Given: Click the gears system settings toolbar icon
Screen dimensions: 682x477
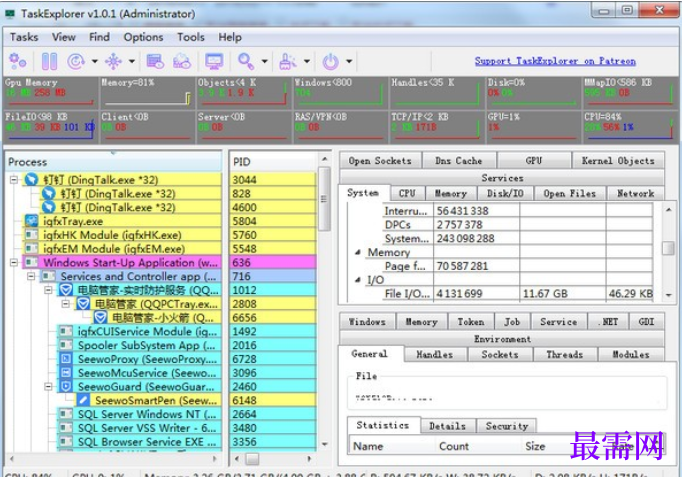Looking at the screenshot, I should pos(18,61).
